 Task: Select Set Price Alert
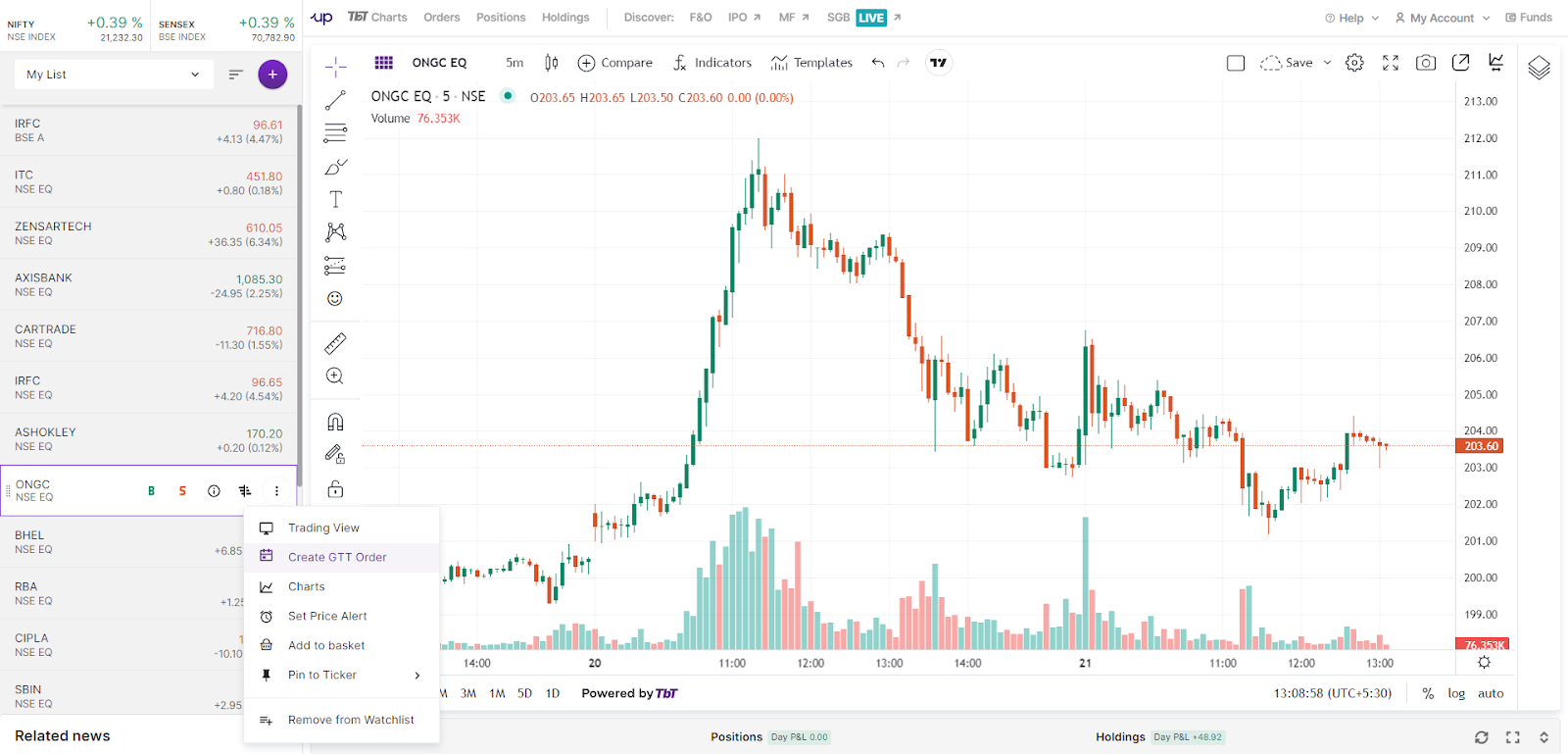[341, 616]
